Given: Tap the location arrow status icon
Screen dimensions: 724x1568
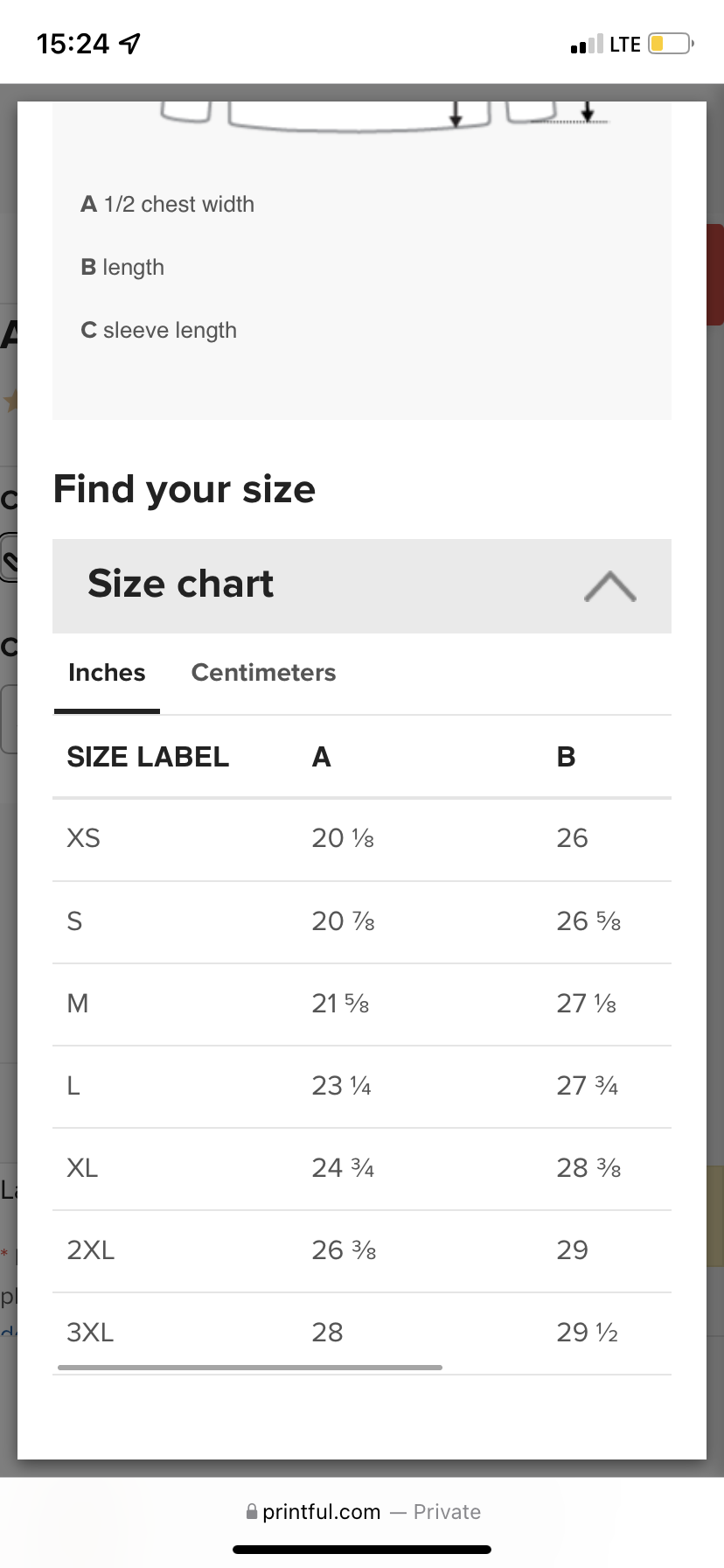Looking at the screenshot, I should pyautogui.click(x=129, y=44).
